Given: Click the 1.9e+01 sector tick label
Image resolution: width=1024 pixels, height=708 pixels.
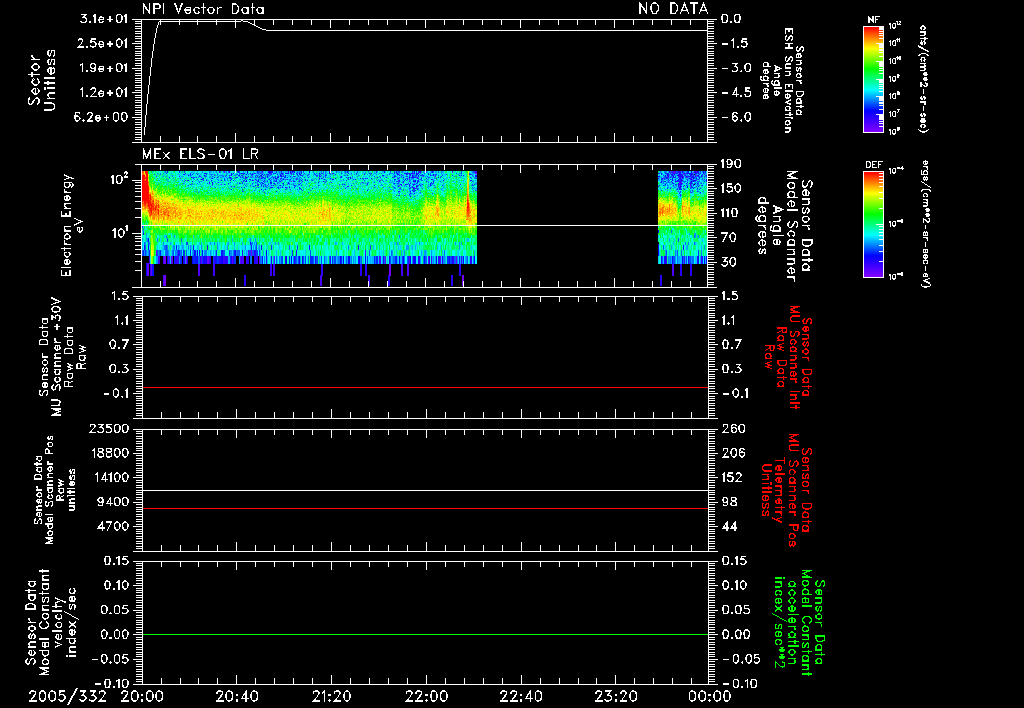Looking at the screenshot, I should (103, 68).
